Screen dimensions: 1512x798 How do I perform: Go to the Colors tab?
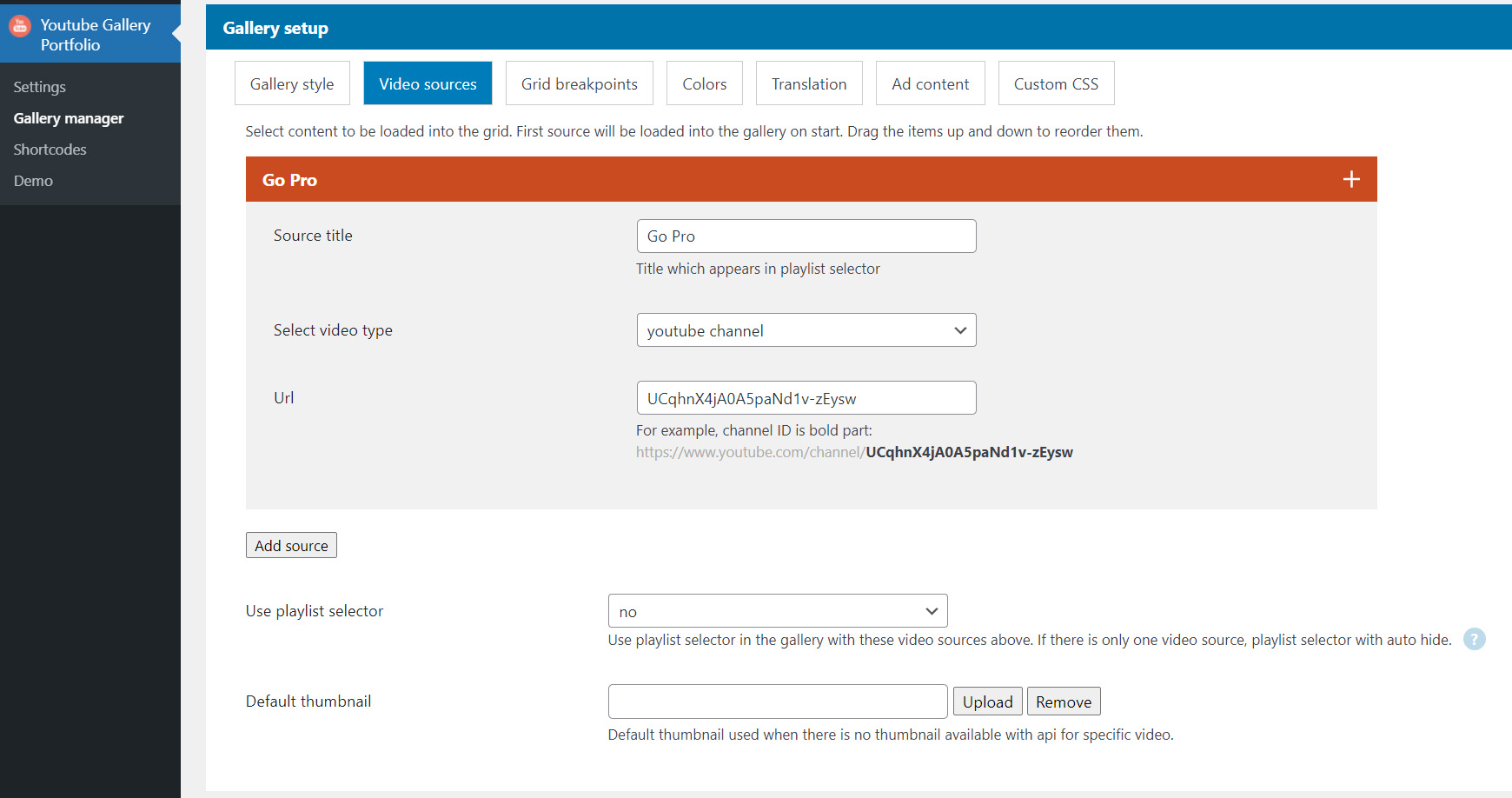point(704,83)
